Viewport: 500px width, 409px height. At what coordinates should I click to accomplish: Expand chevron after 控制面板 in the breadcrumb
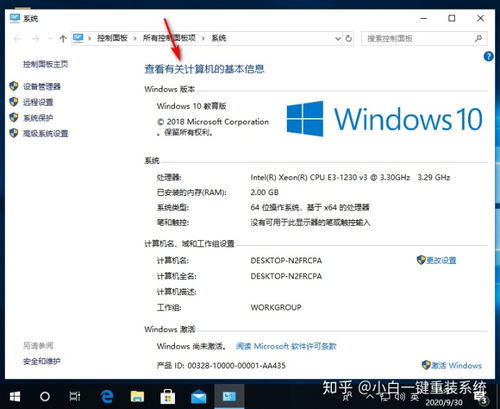135,39
